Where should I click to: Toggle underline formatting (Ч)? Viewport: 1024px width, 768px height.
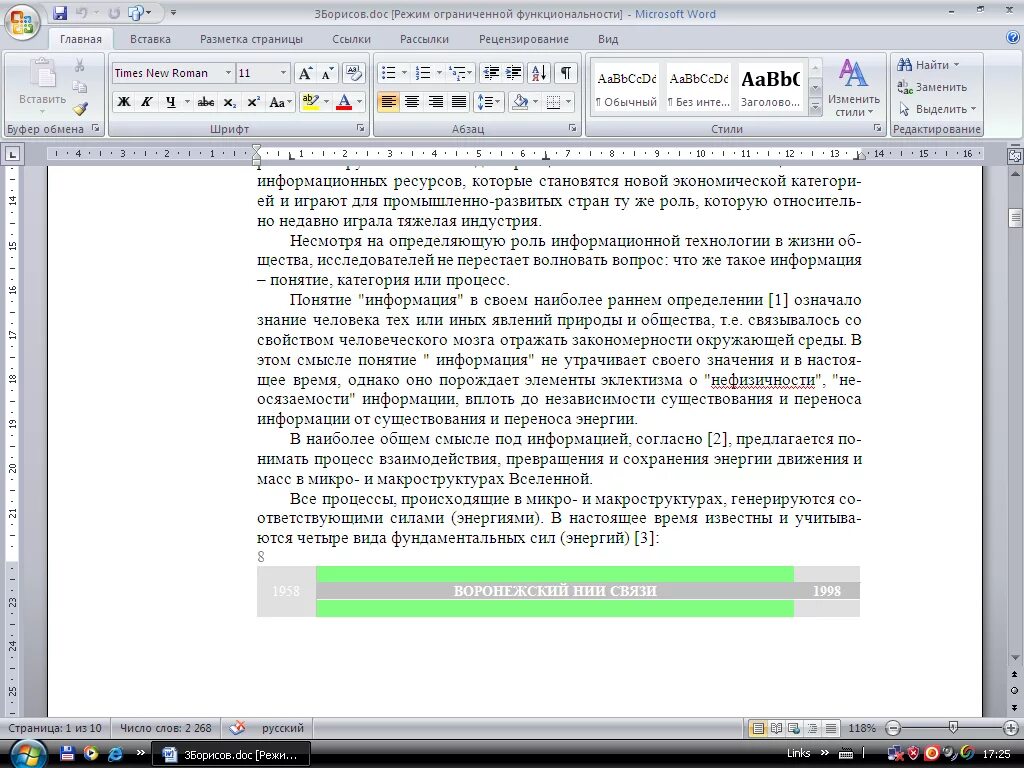[x=170, y=102]
